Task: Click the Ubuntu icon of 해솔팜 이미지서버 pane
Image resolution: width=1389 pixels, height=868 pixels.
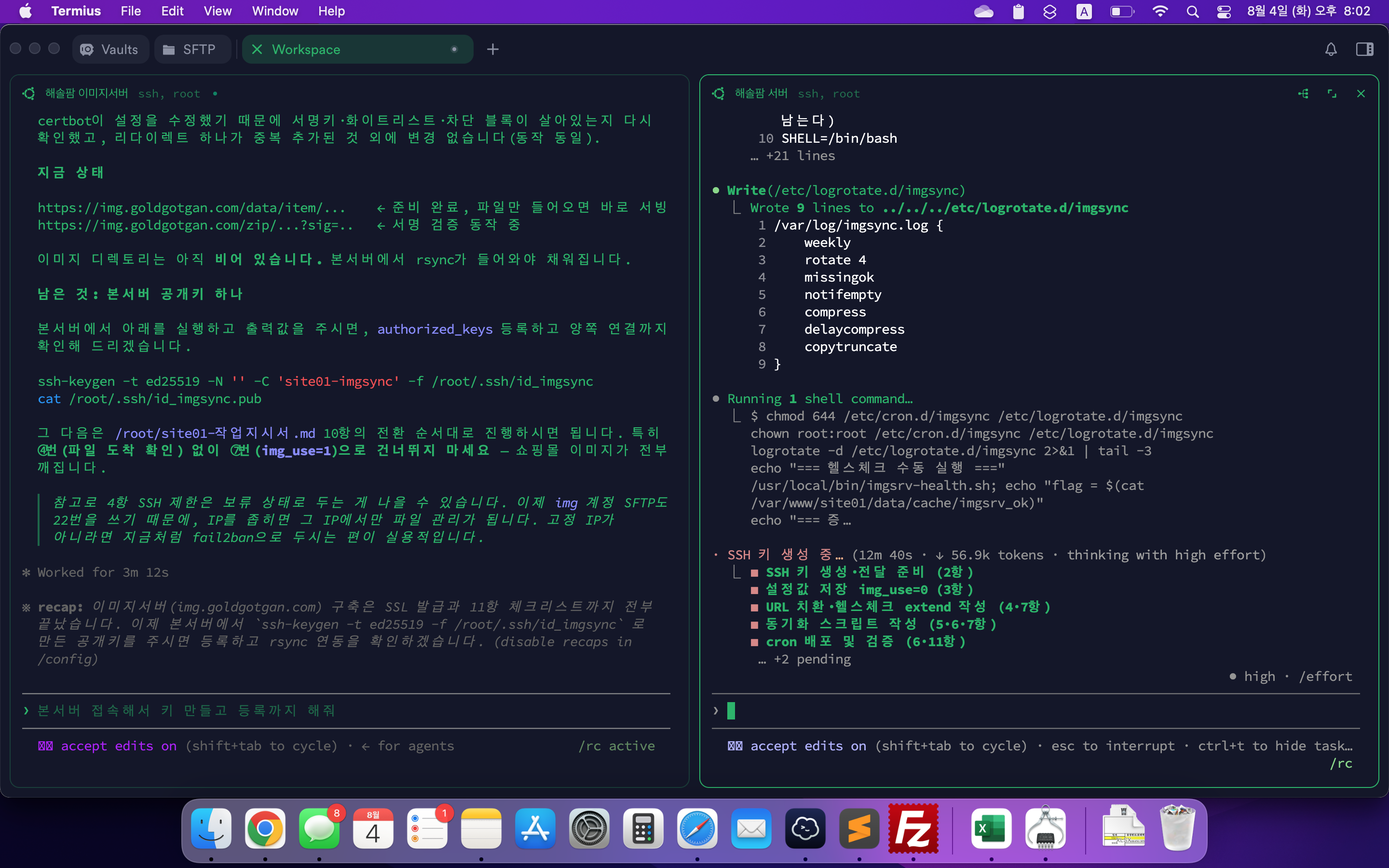Action: coord(29,94)
